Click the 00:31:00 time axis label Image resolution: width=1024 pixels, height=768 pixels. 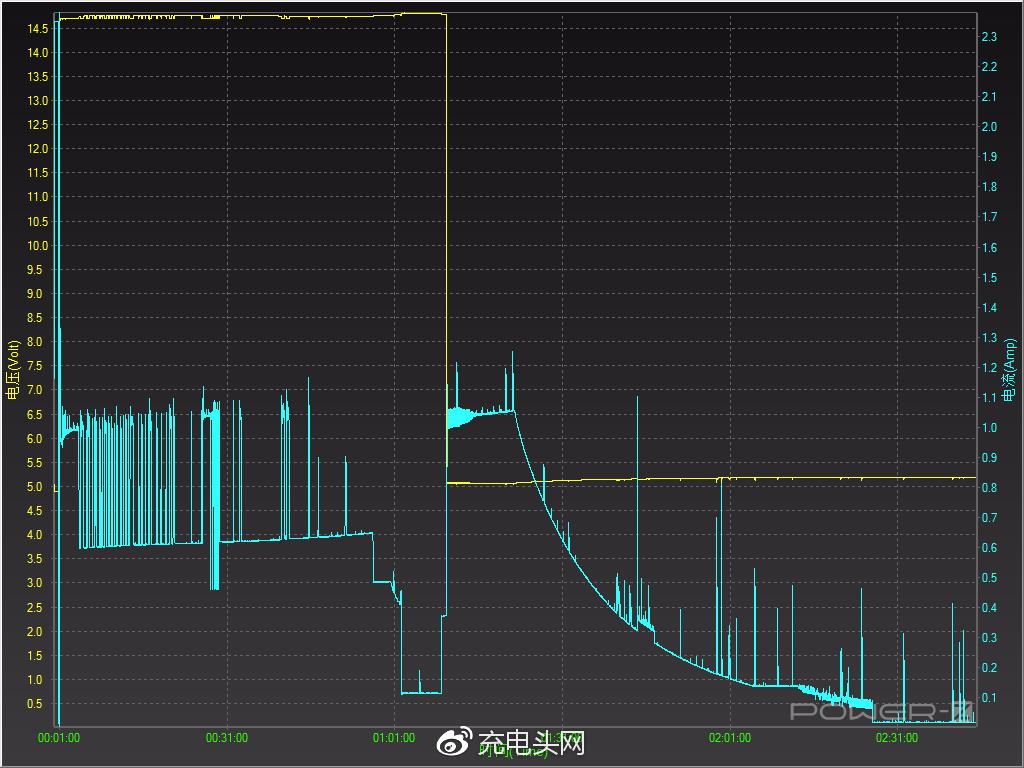[227, 738]
